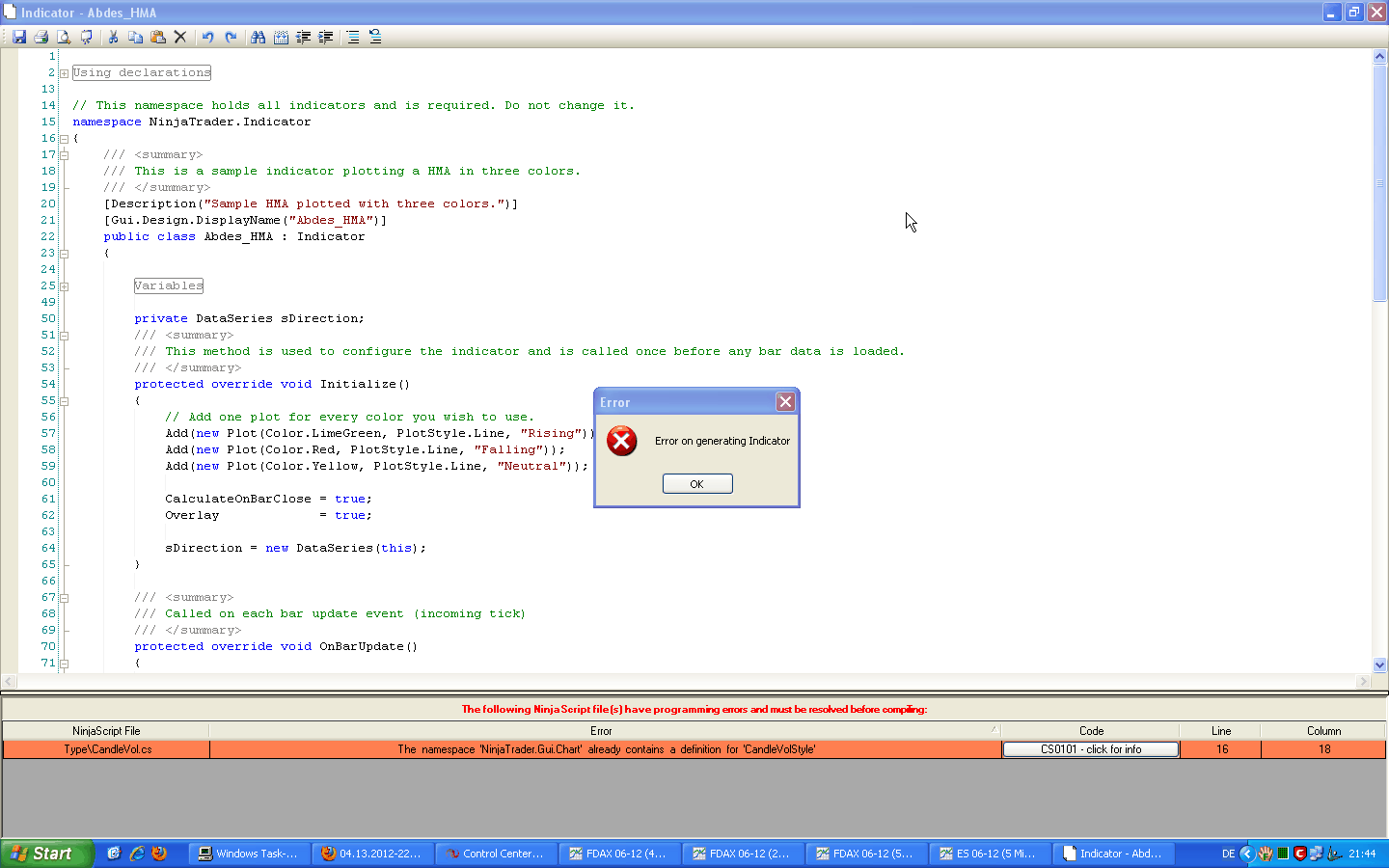
Task: Click the insert code snippet icon
Action: (x=281, y=37)
